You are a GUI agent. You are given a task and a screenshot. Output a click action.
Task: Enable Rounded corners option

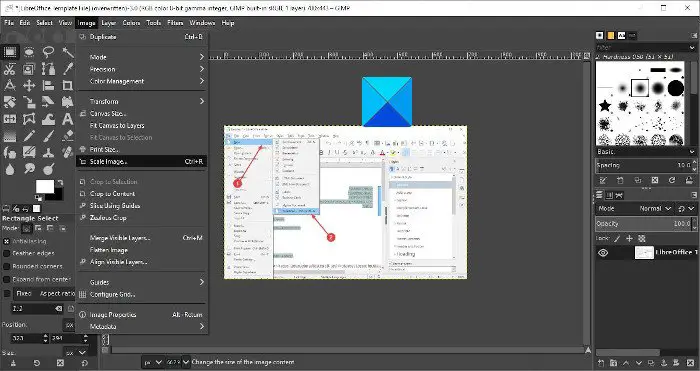click(6, 266)
